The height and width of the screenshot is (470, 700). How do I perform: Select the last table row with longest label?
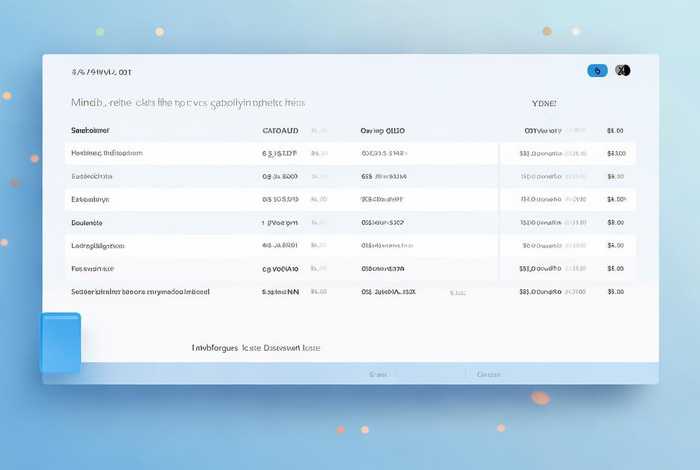coord(140,292)
